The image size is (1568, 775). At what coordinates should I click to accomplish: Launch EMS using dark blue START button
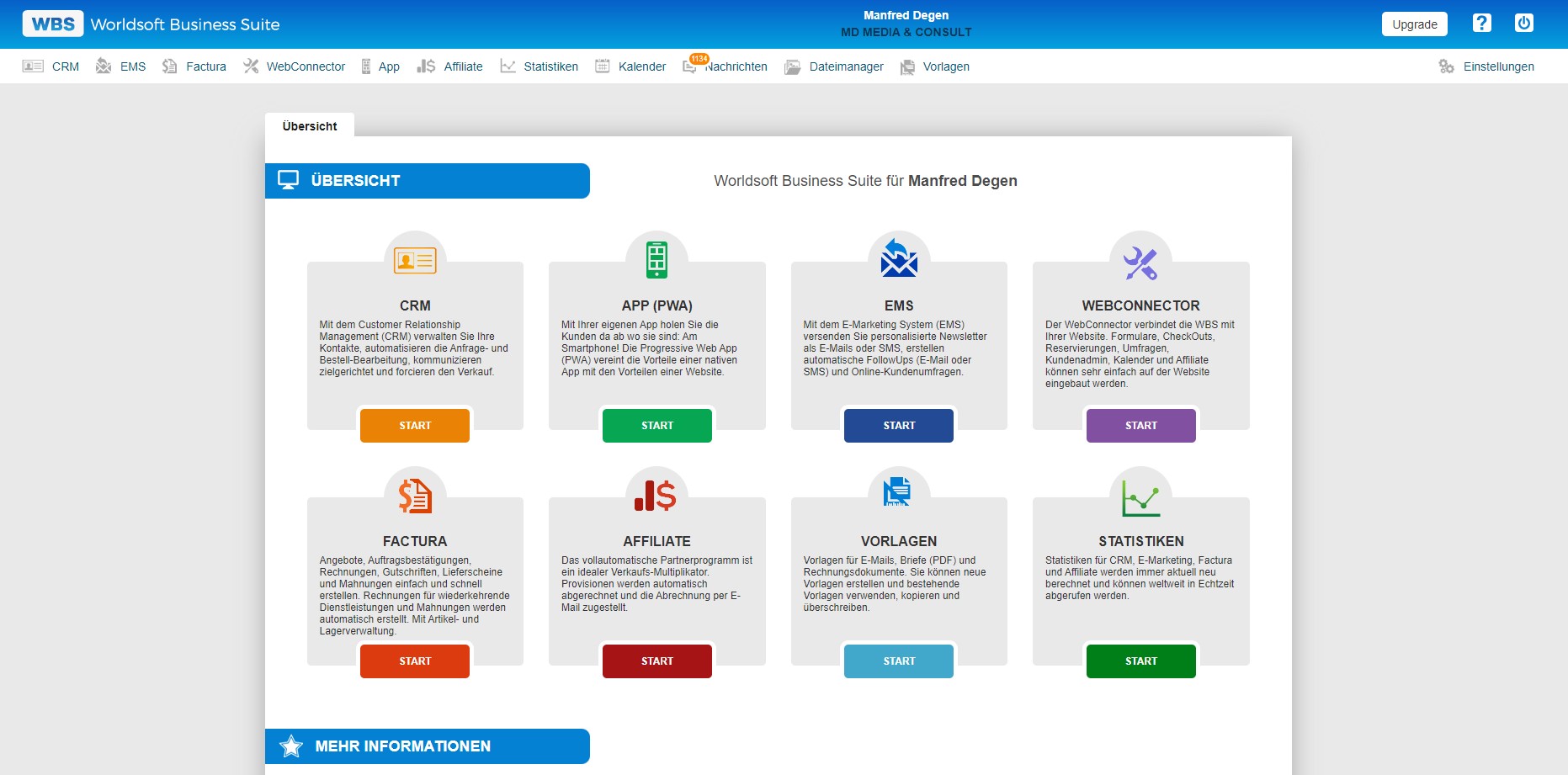tap(899, 426)
